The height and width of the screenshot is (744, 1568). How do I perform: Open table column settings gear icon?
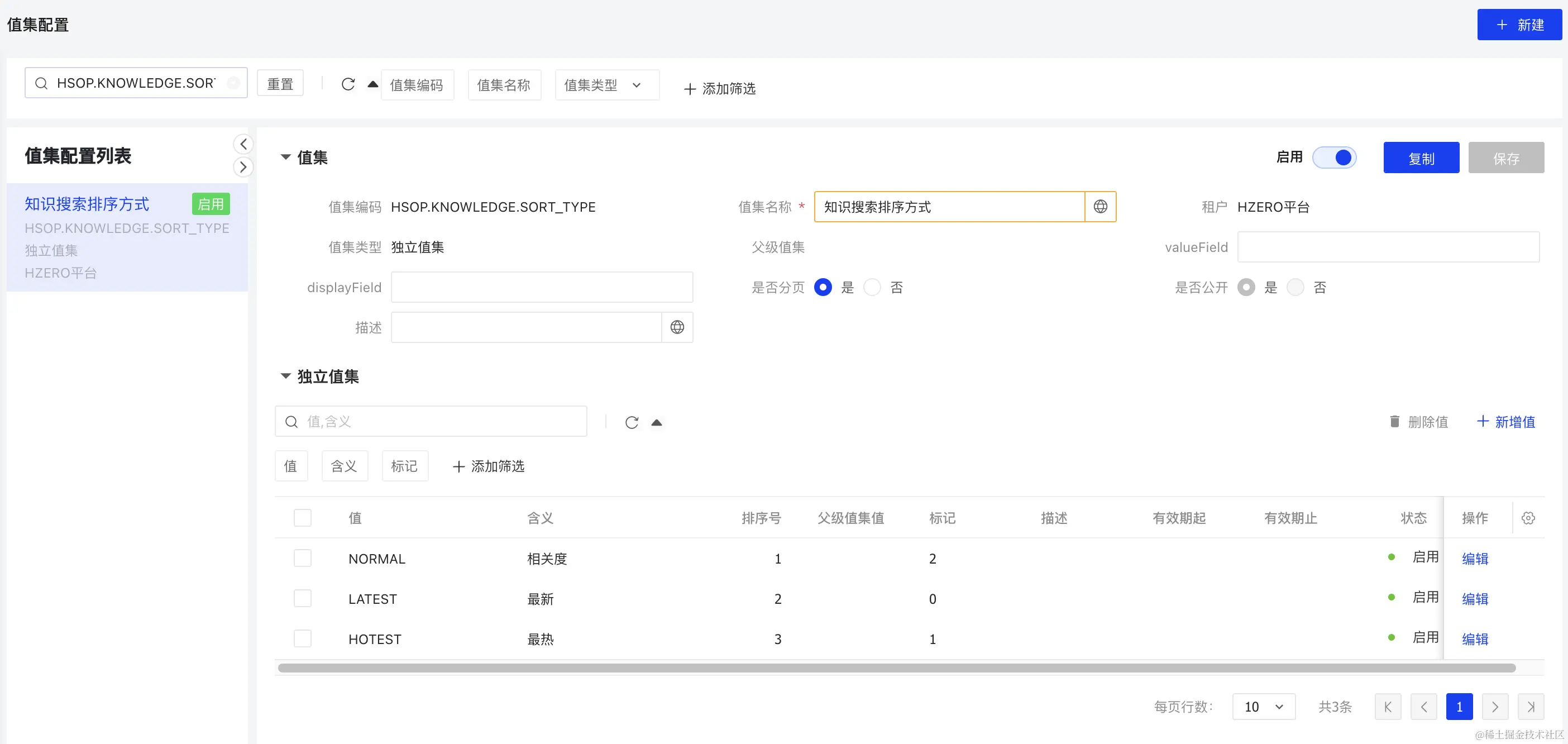(x=1528, y=518)
